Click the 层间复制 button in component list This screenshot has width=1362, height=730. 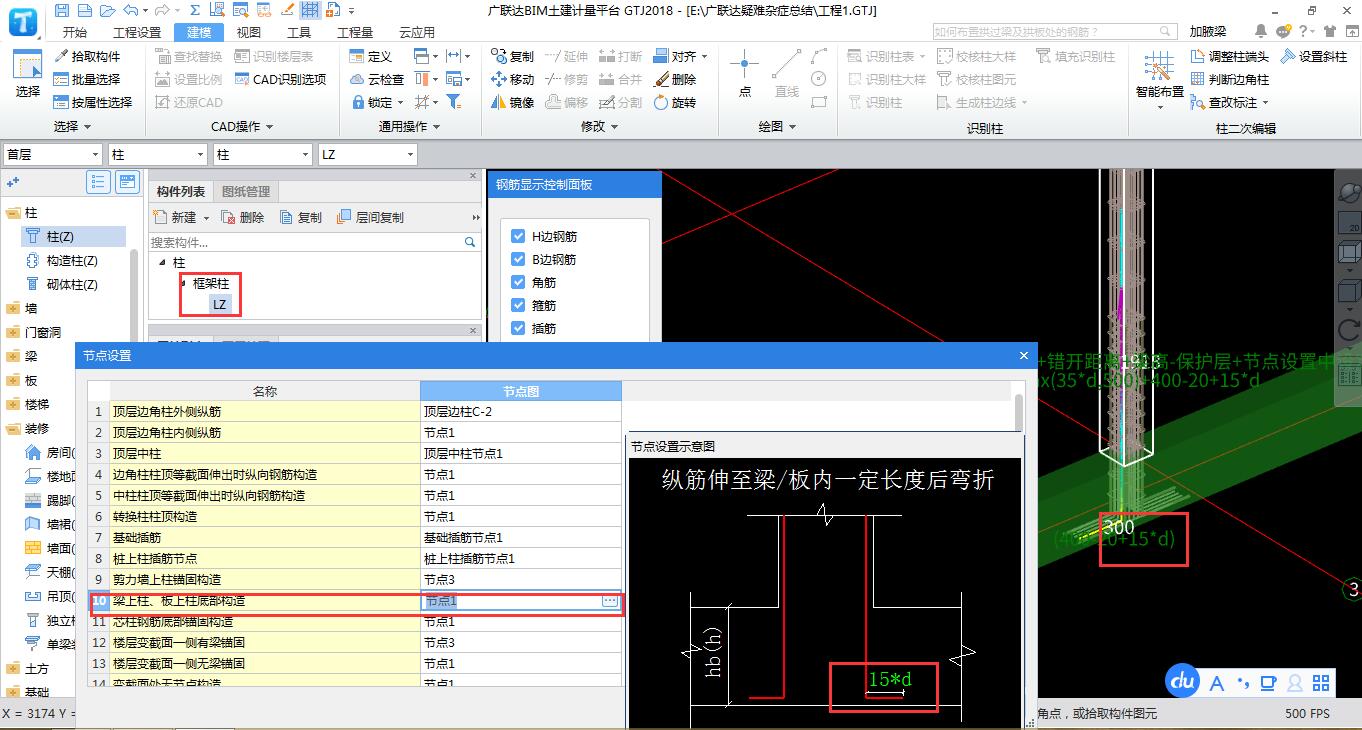coord(370,217)
